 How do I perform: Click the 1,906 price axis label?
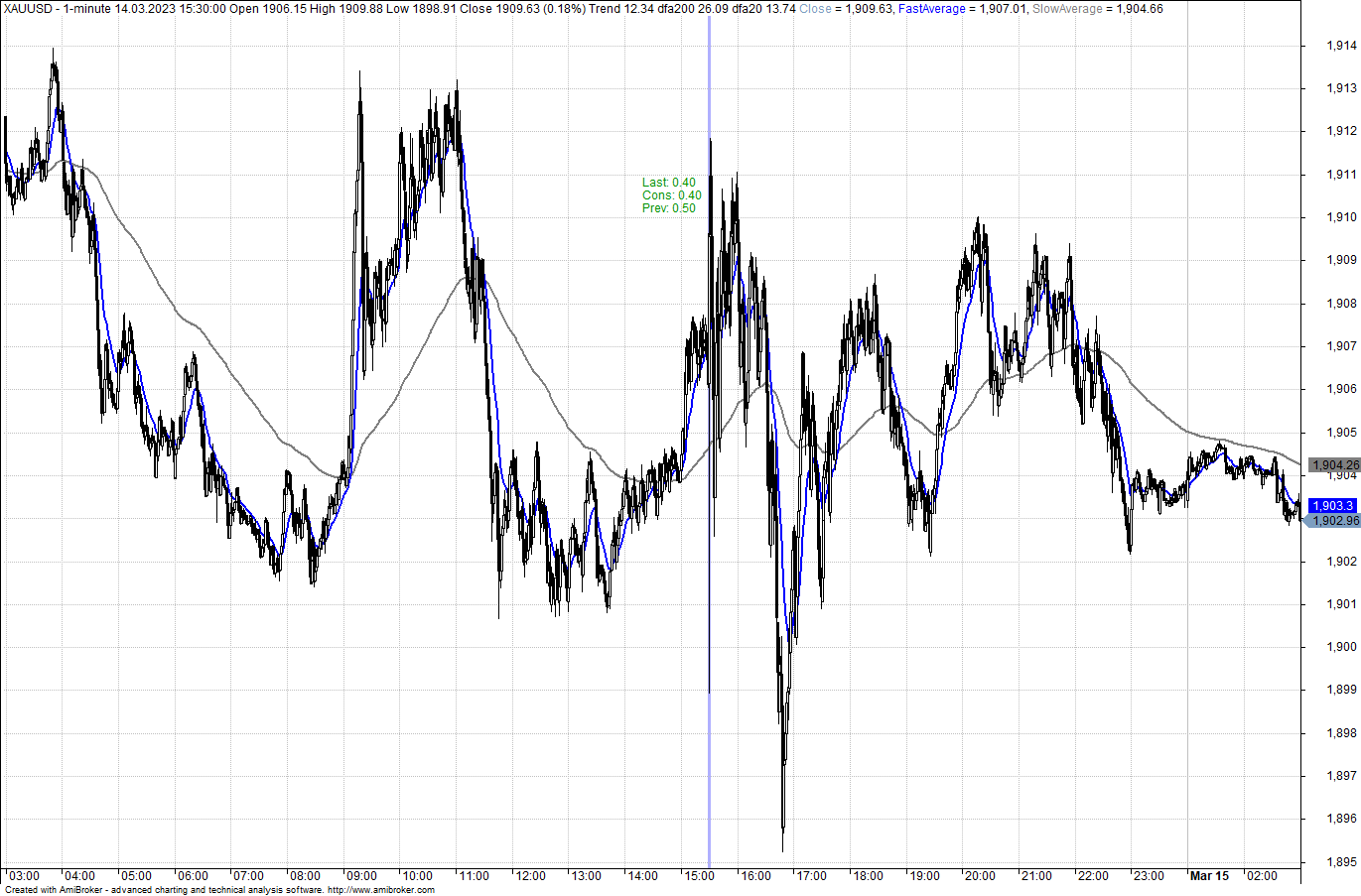point(1342,389)
